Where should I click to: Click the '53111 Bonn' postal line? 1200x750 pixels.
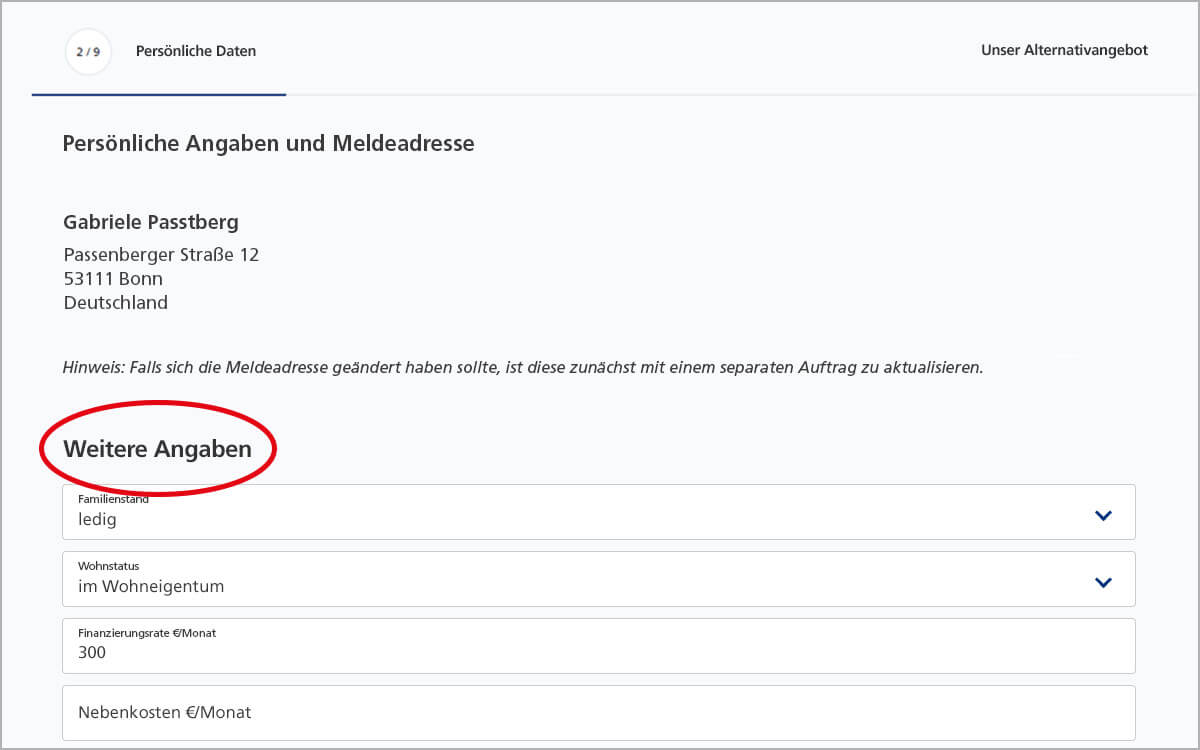coord(113,279)
